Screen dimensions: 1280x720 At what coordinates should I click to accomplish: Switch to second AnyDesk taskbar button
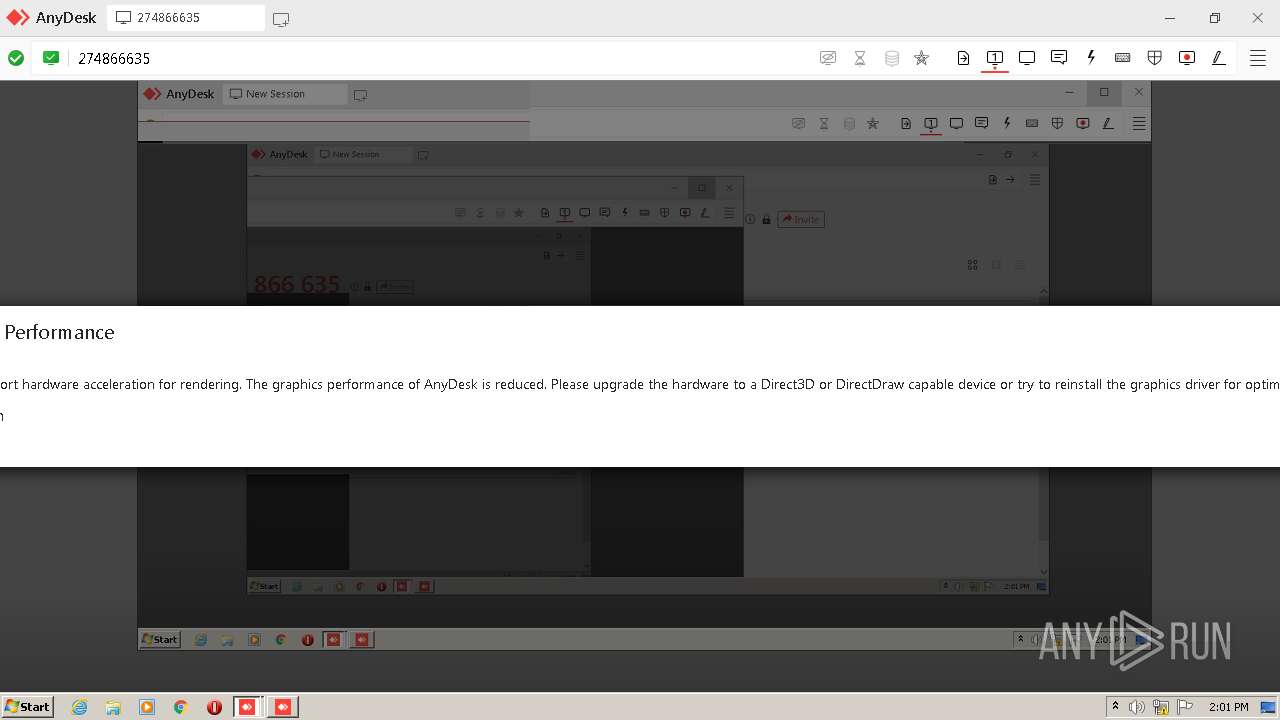[283, 707]
